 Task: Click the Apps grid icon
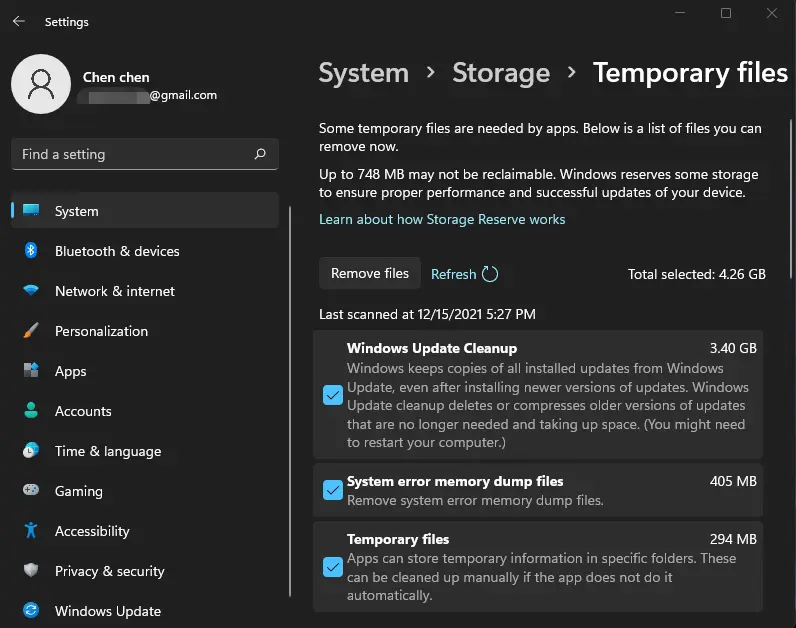(x=31, y=370)
